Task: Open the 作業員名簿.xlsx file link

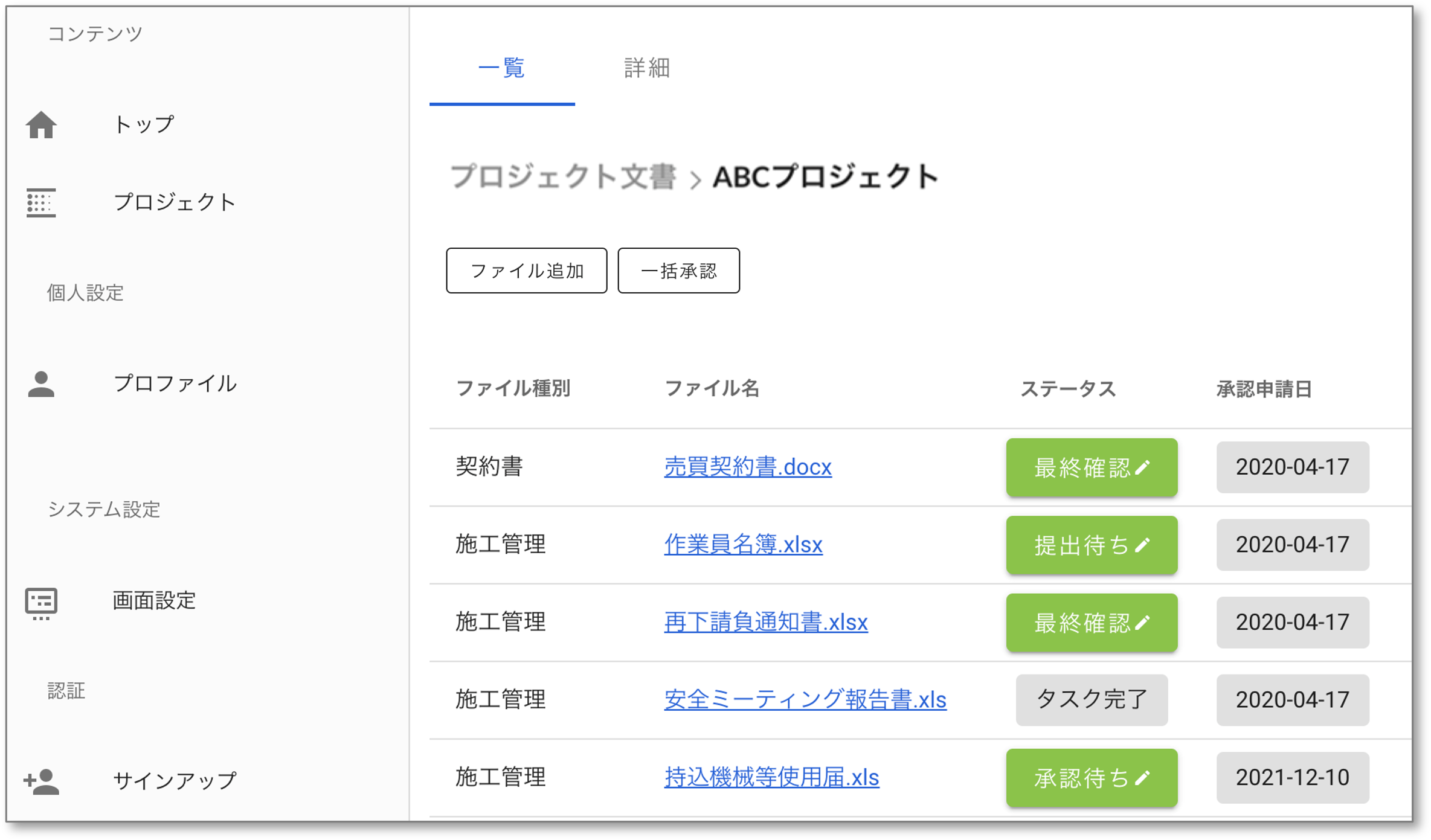Action: point(742,545)
